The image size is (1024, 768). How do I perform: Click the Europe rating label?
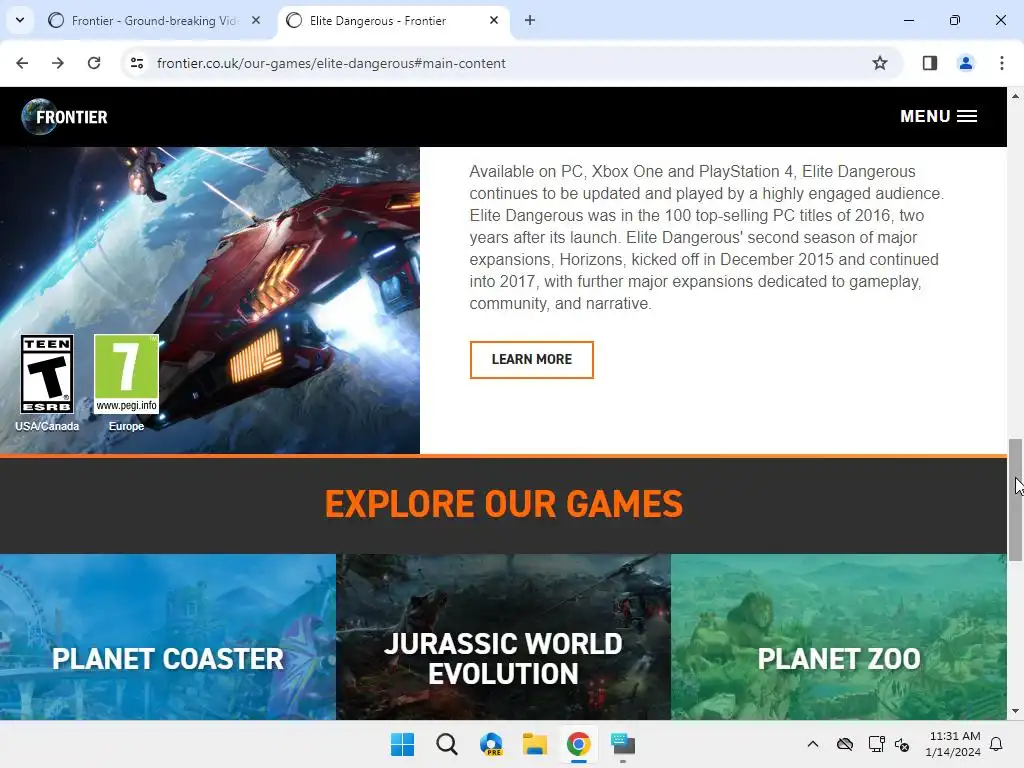(126, 426)
